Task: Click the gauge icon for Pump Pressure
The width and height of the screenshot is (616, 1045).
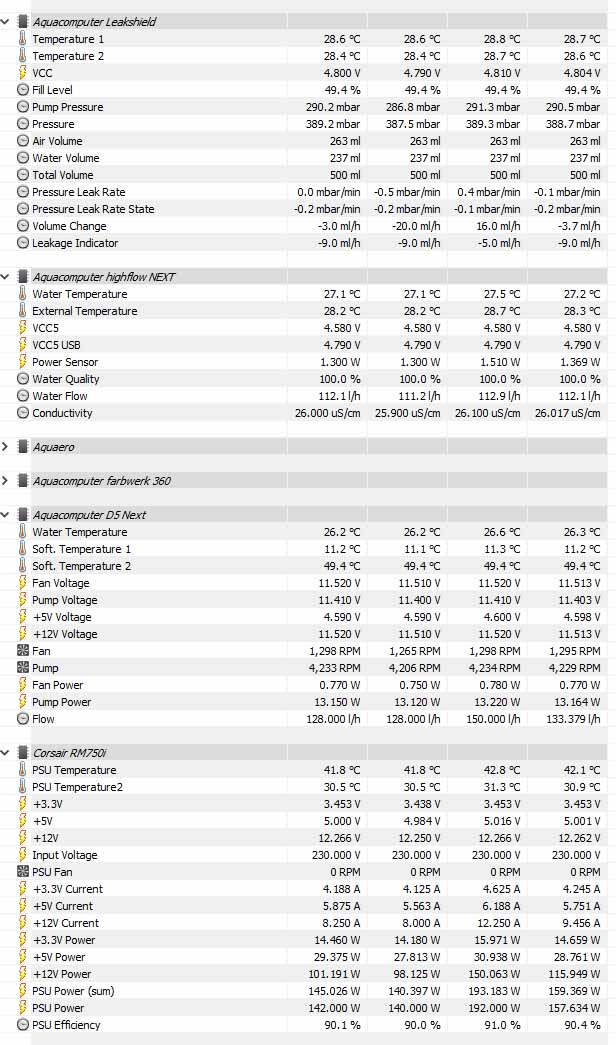Action: click(x=23, y=107)
